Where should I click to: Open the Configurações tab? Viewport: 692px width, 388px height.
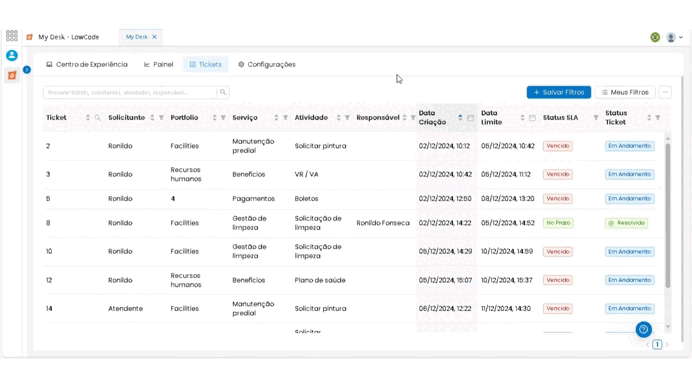267,64
